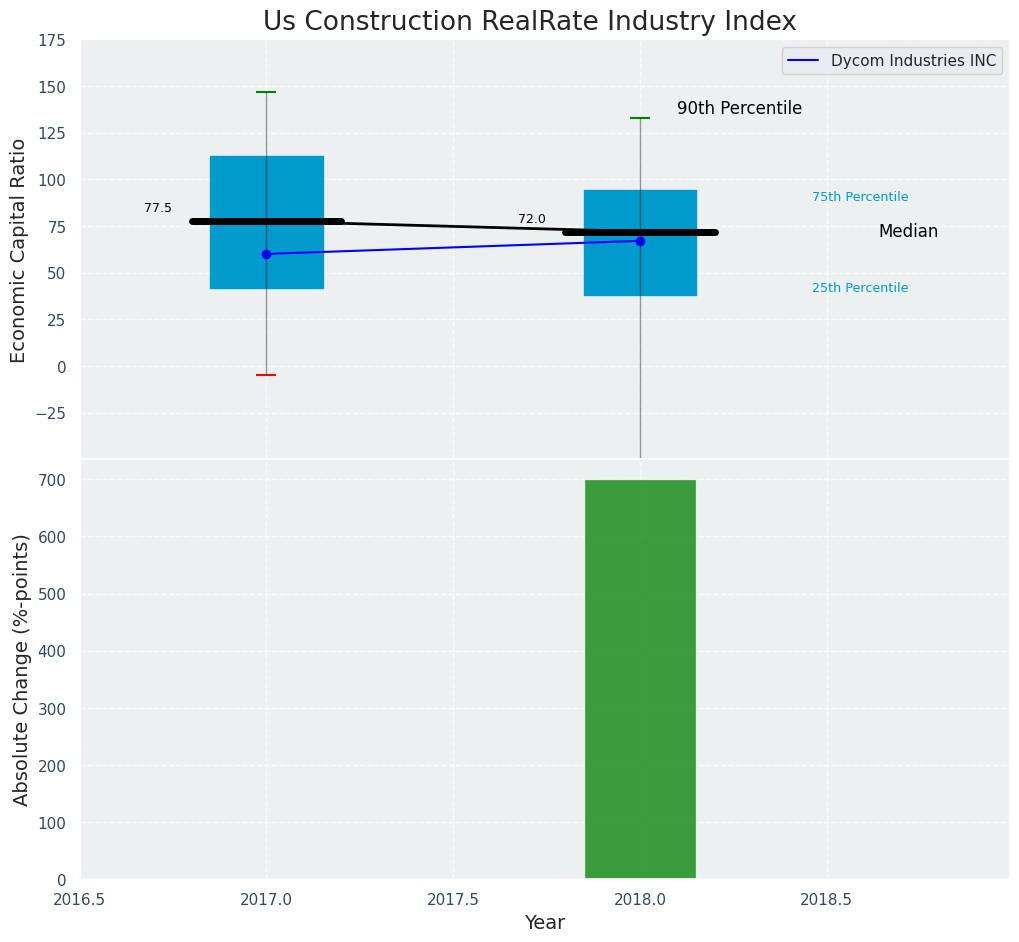This screenshot has width=1019, height=942.
Task: Click the 77.5 median value label
Action: click(158, 208)
